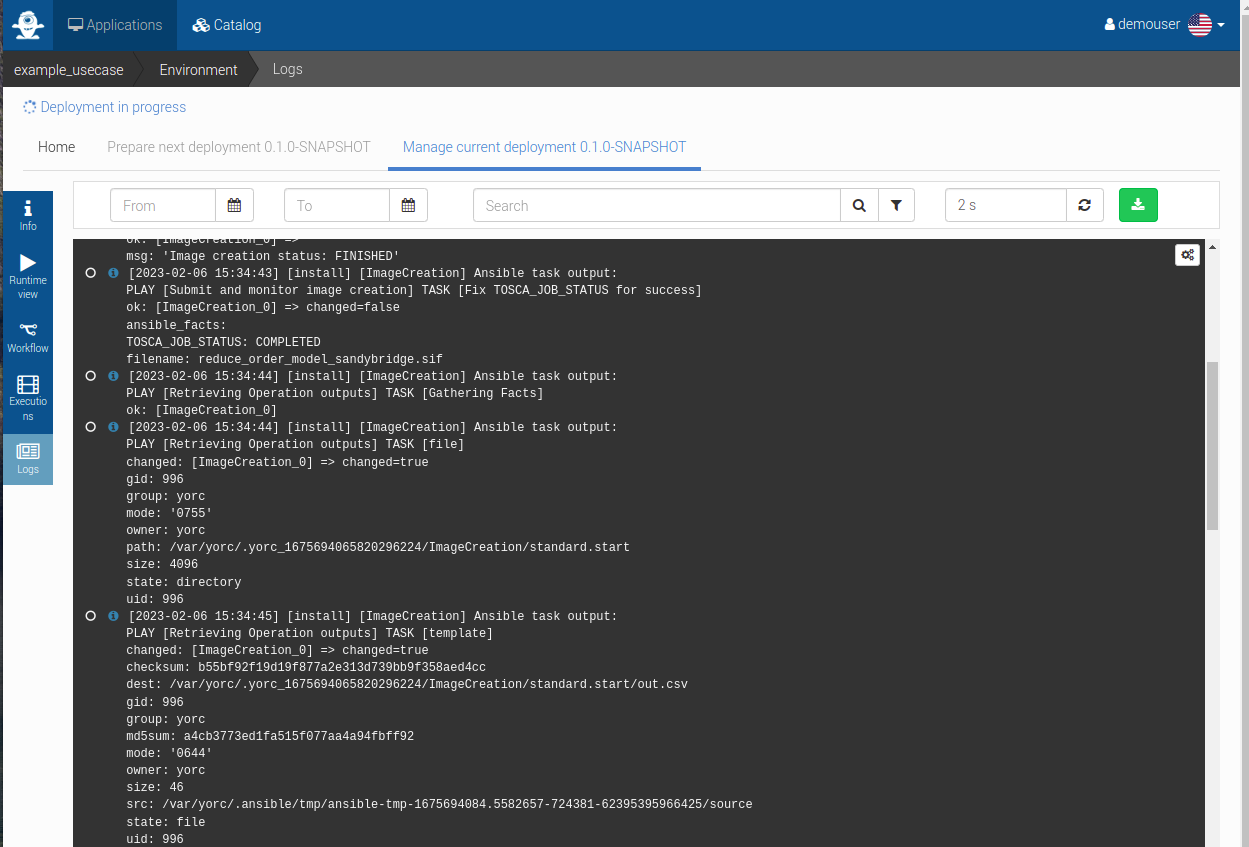
Task: Click the To date input field
Action: pos(337,205)
